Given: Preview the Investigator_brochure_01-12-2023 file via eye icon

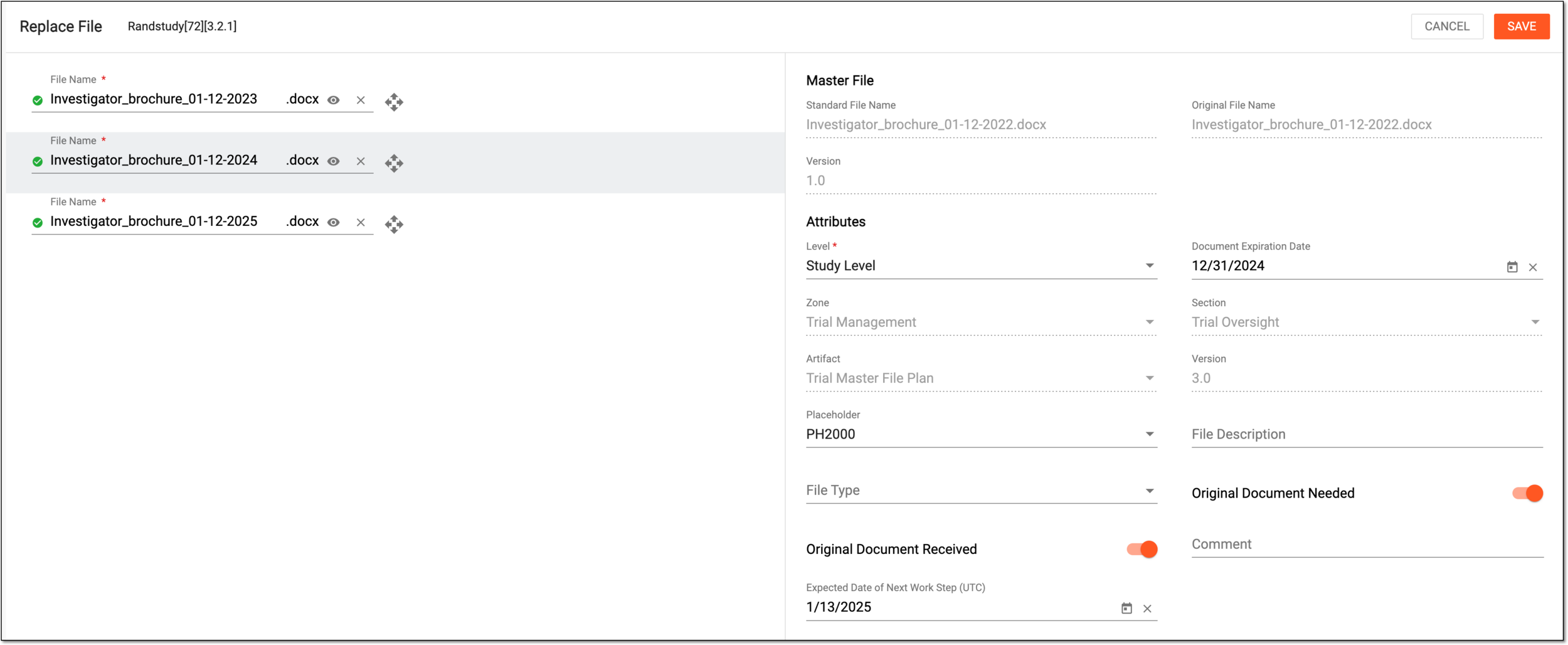Looking at the screenshot, I should tap(334, 100).
